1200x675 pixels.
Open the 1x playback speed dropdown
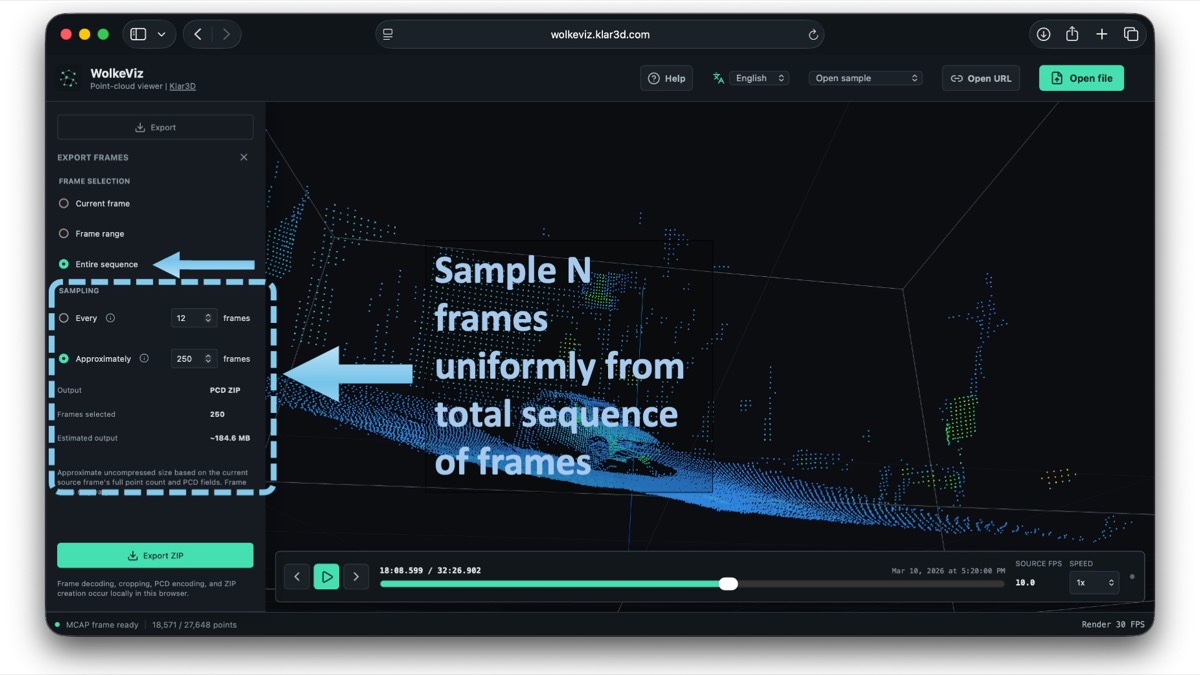1094,582
